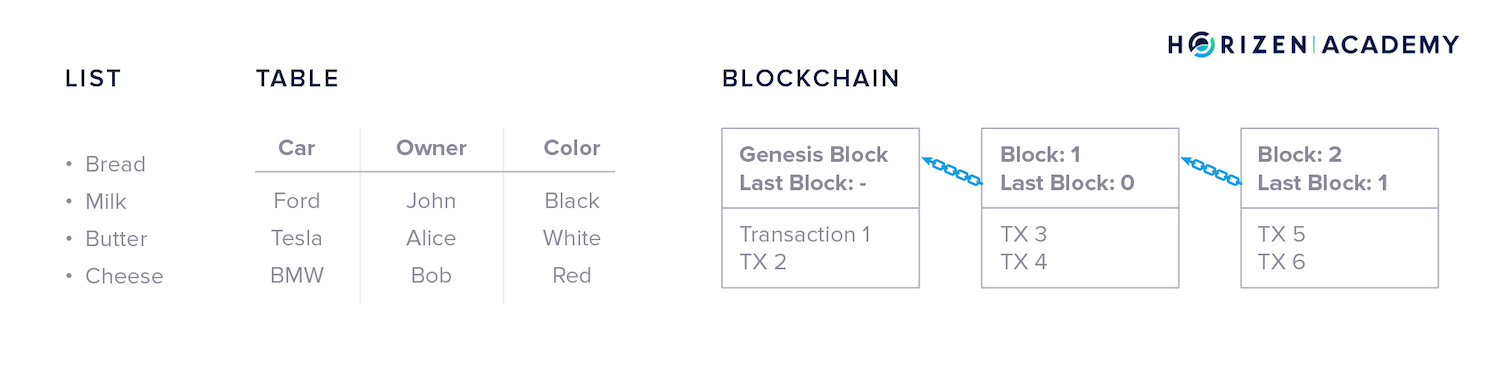
Task: Click the chain link between Block 1 and Block 2
Action: (1210, 170)
